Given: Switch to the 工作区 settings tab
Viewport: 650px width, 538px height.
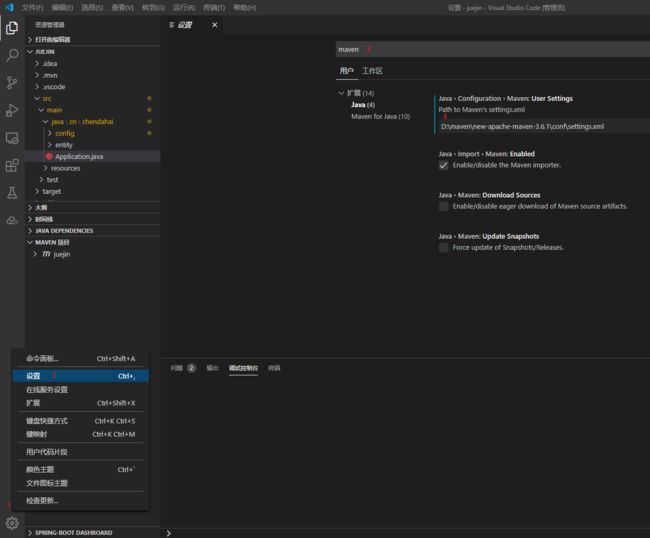Looking at the screenshot, I should click(372, 71).
